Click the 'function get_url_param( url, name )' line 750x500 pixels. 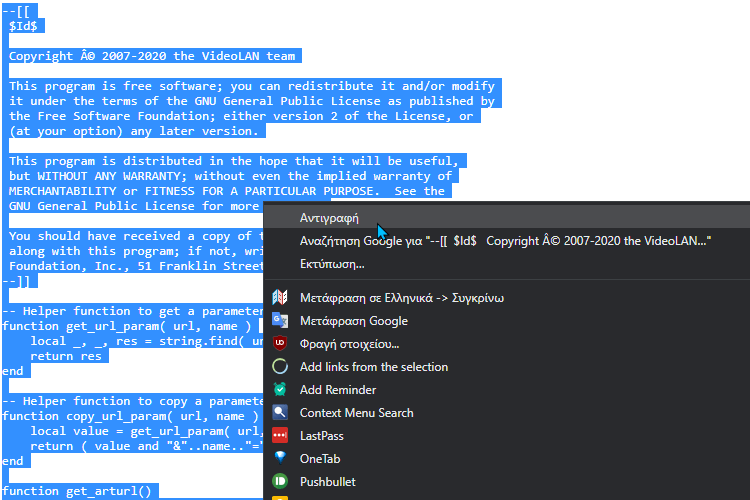click(x=127, y=326)
